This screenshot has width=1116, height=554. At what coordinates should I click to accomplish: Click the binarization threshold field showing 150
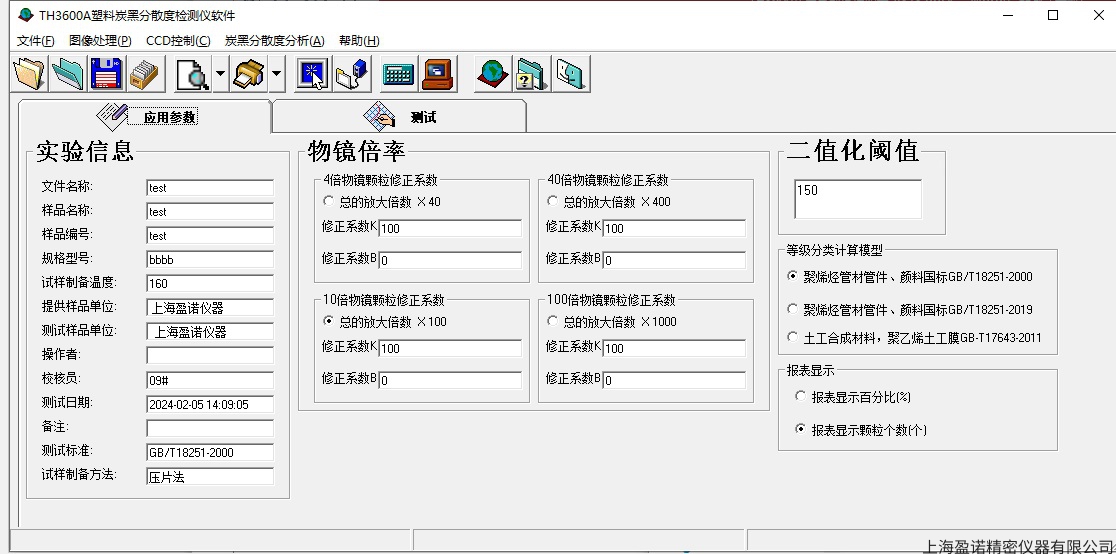click(857, 199)
